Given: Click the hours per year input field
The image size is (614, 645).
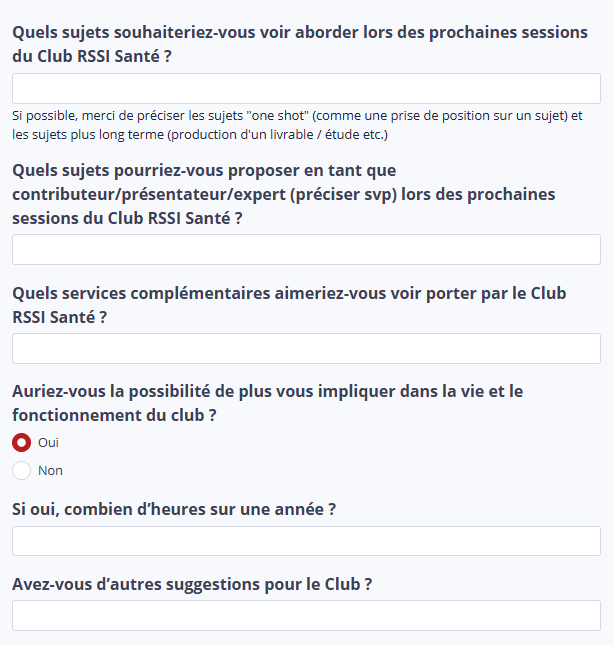Looking at the screenshot, I should (306, 541).
